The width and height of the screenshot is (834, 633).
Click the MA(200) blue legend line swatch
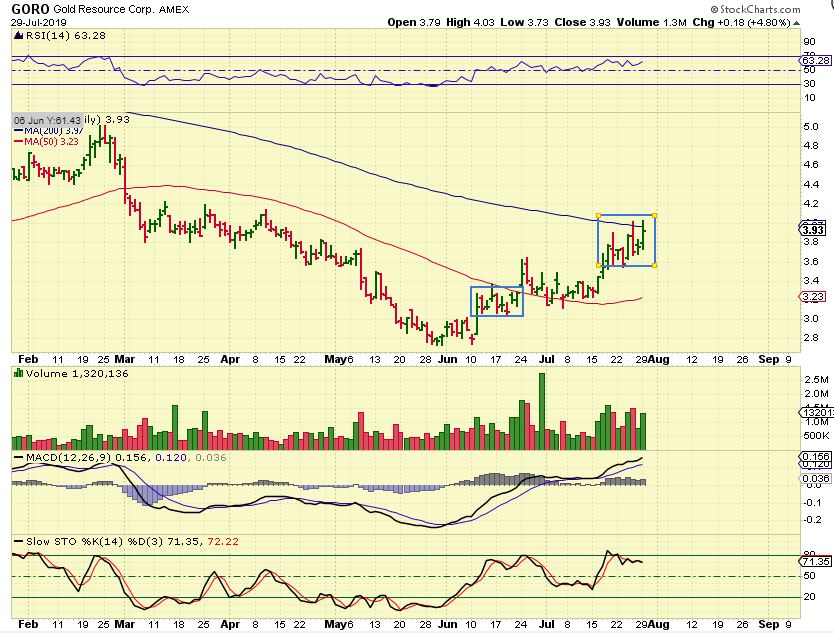coord(18,131)
